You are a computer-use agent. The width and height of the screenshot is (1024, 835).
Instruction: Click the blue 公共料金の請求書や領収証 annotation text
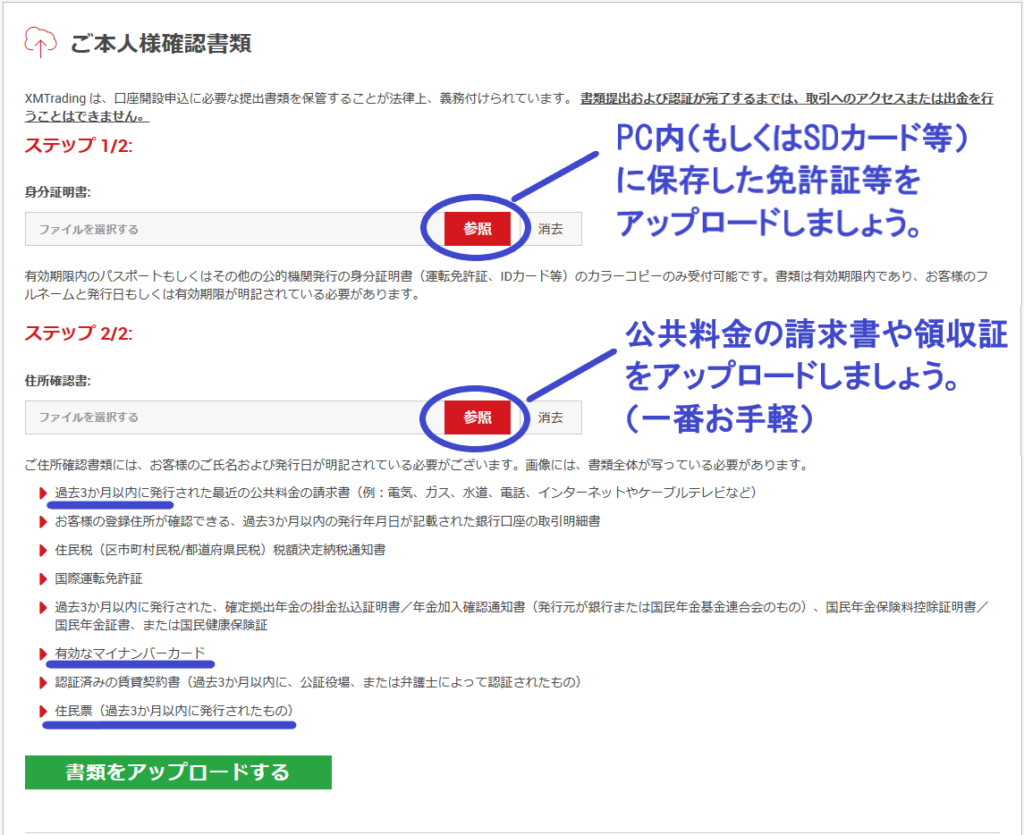click(x=815, y=337)
